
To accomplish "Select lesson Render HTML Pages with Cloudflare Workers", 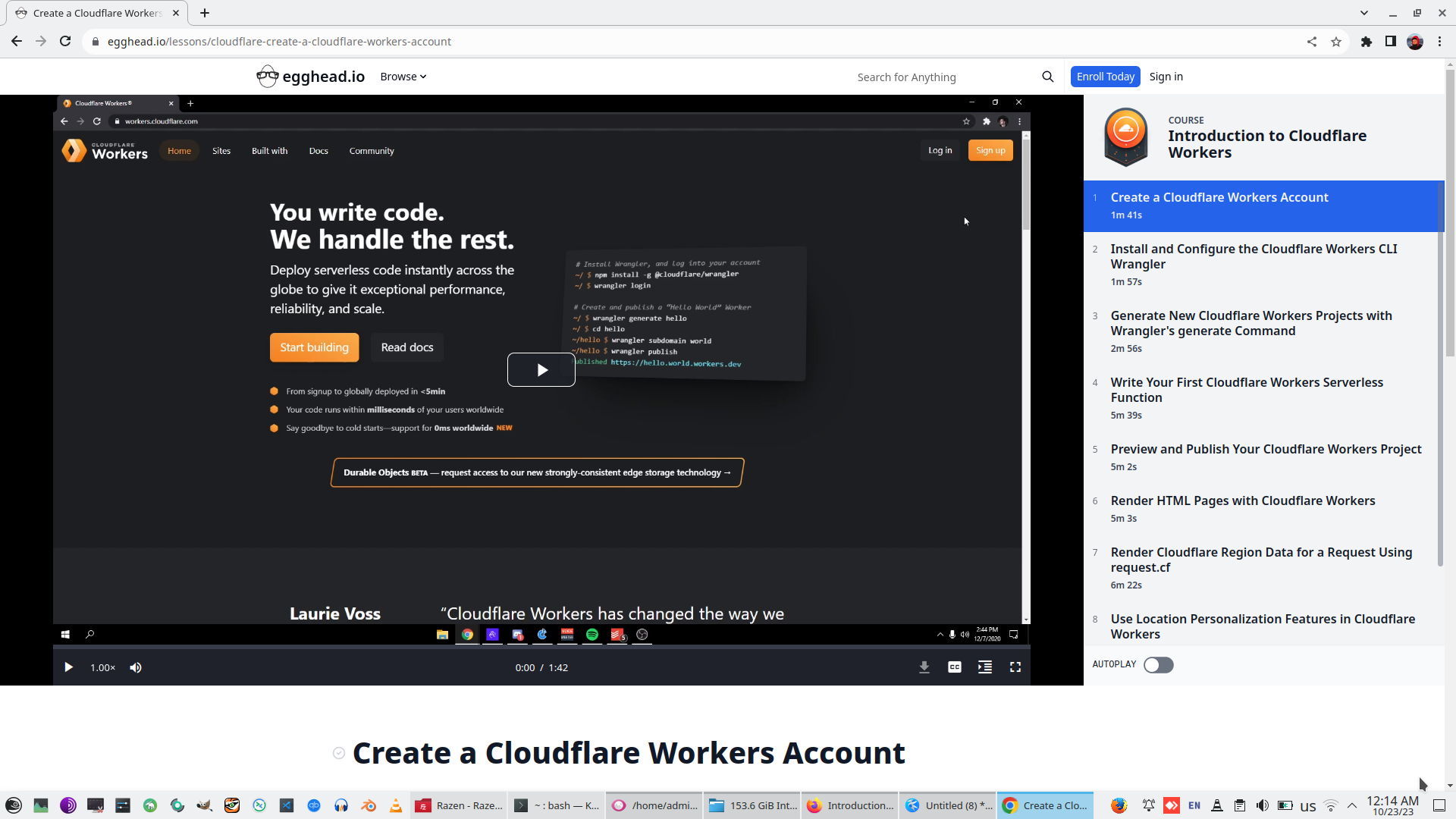I will coord(1243,500).
